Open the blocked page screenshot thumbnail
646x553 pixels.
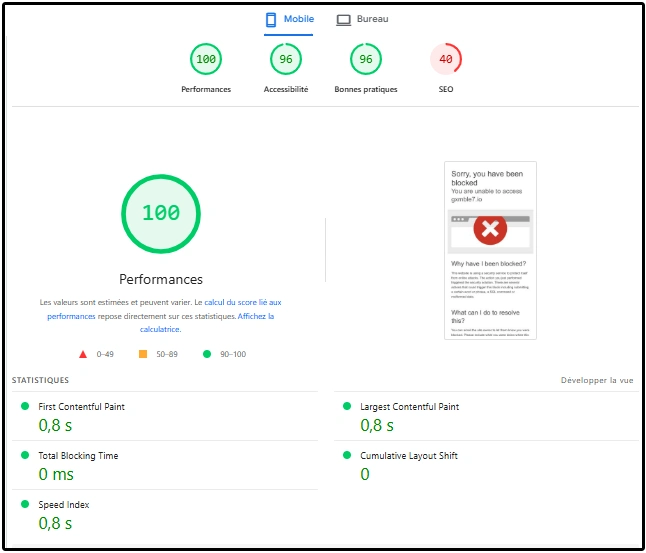(x=490, y=251)
